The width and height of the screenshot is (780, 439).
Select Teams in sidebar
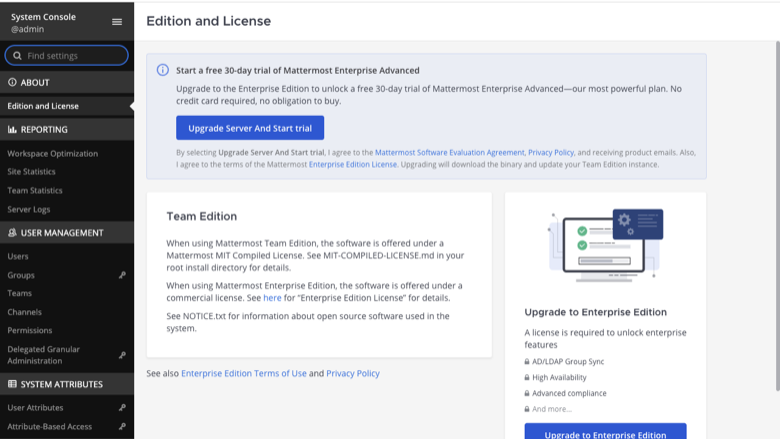(19, 293)
